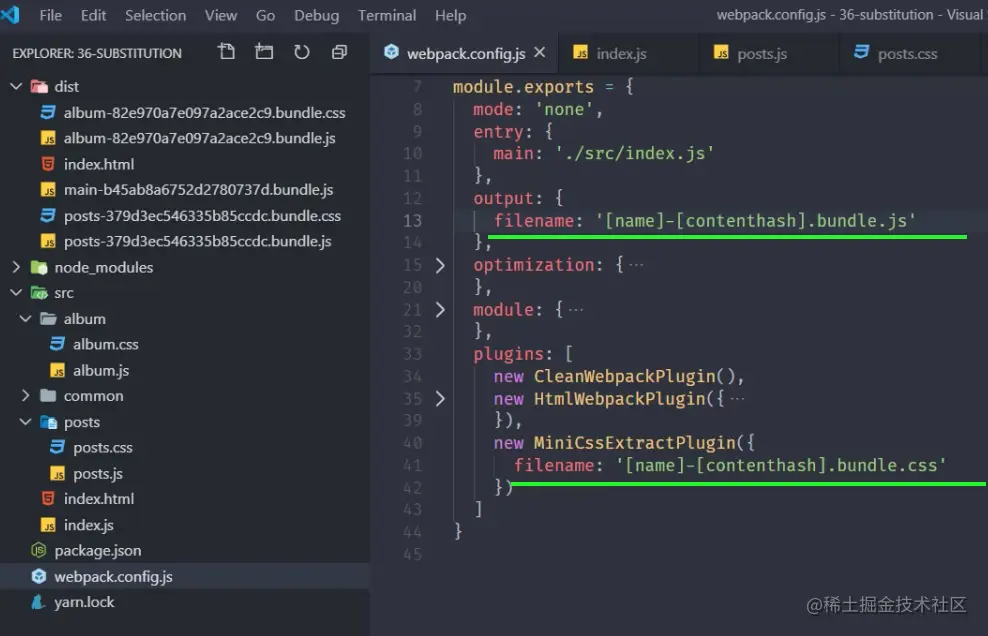Expand the common folder
This screenshot has width=988, height=636.
(x=26, y=395)
